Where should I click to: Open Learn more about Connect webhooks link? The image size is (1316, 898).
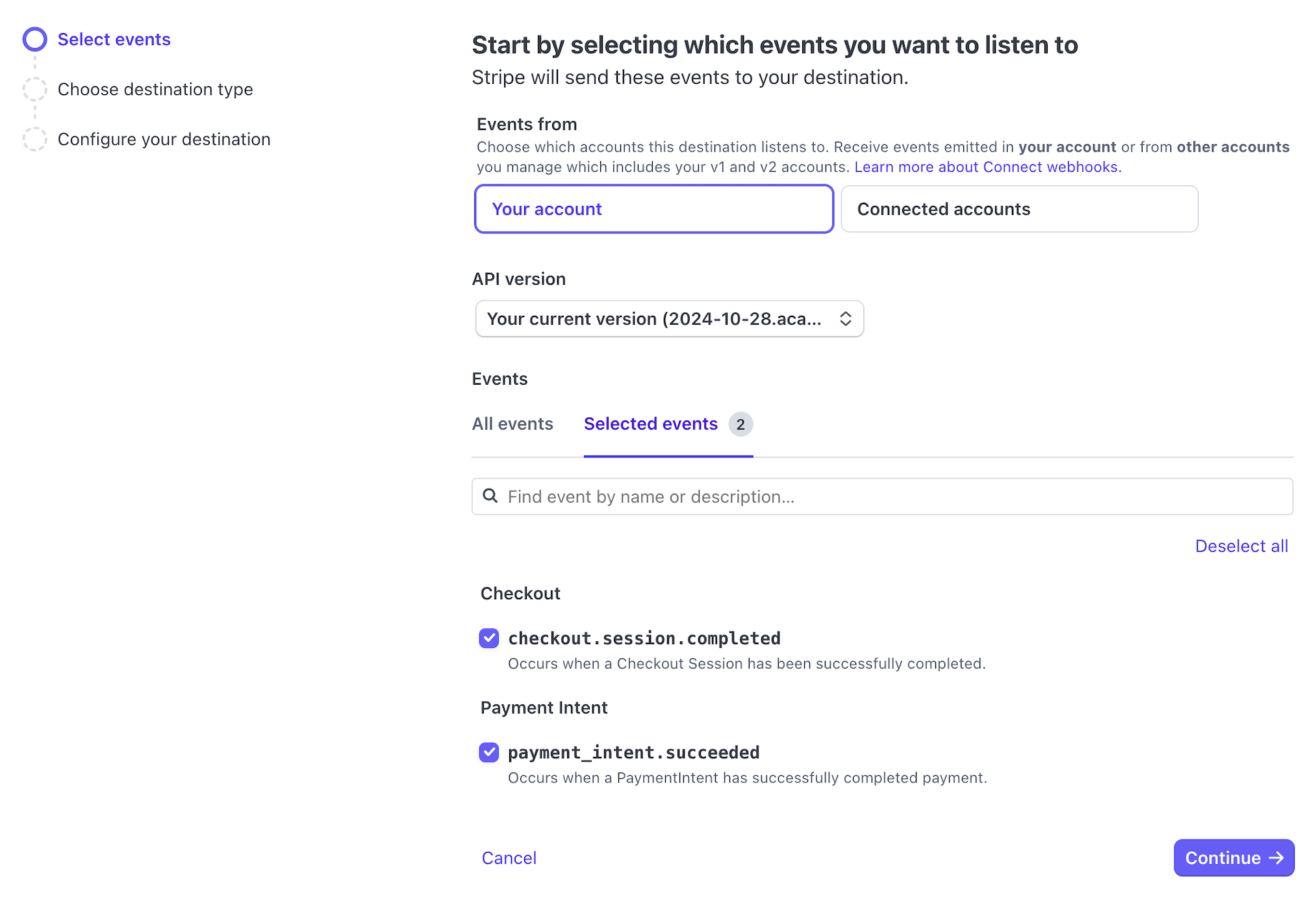pos(987,167)
